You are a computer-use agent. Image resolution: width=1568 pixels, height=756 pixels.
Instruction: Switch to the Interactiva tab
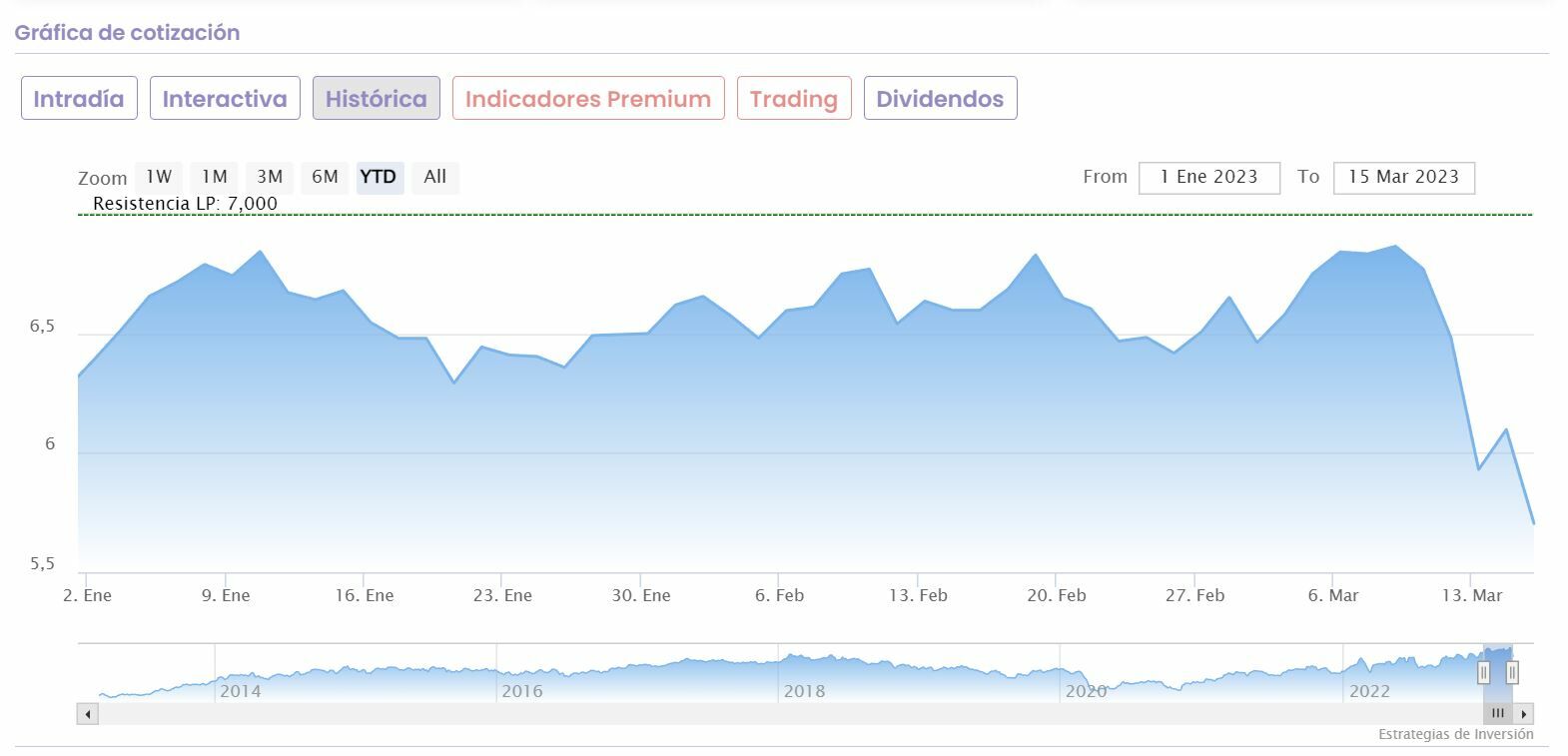pos(225,98)
